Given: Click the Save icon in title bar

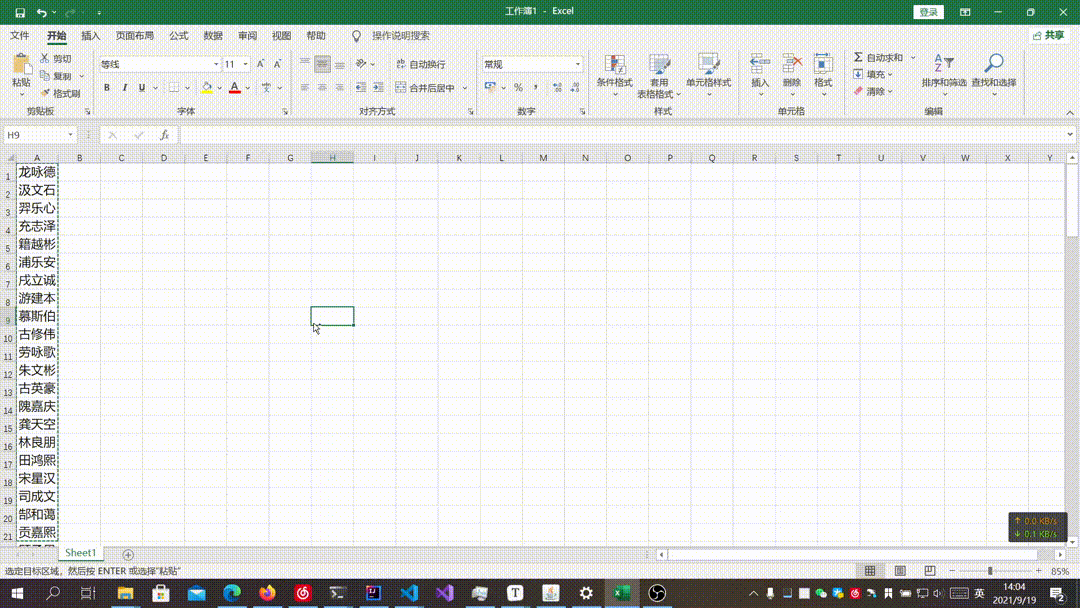Looking at the screenshot, I should [20, 12].
